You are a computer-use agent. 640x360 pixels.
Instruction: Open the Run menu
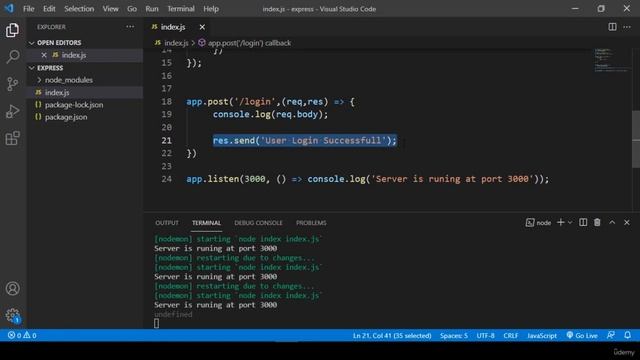(152, 9)
